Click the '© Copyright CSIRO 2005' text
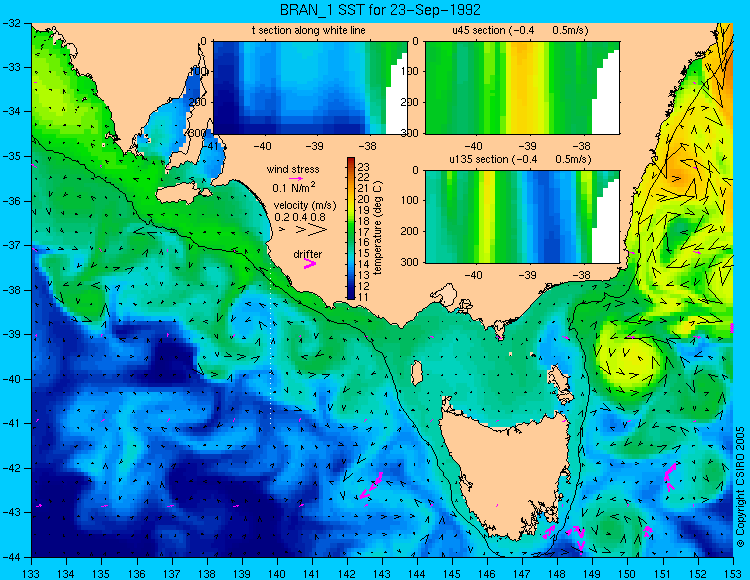 tap(740, 487)
